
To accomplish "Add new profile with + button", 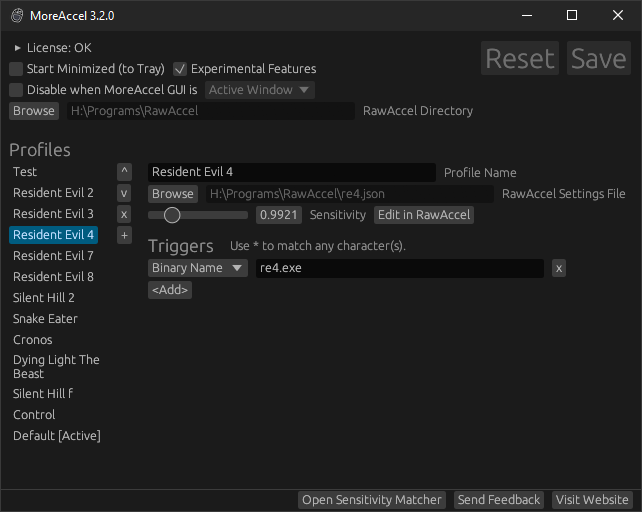I will [124, 235].
